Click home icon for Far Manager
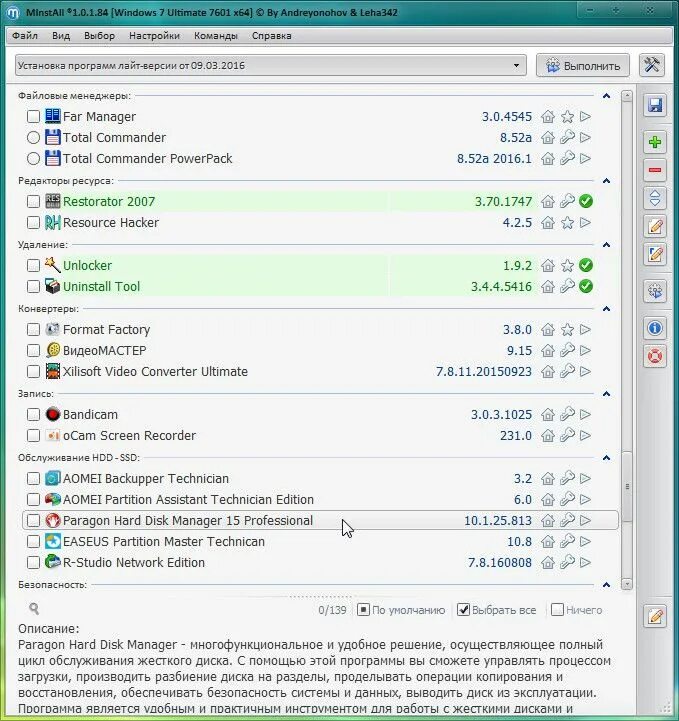This screenshot has height=721, width=679. [x=548, y=117]
